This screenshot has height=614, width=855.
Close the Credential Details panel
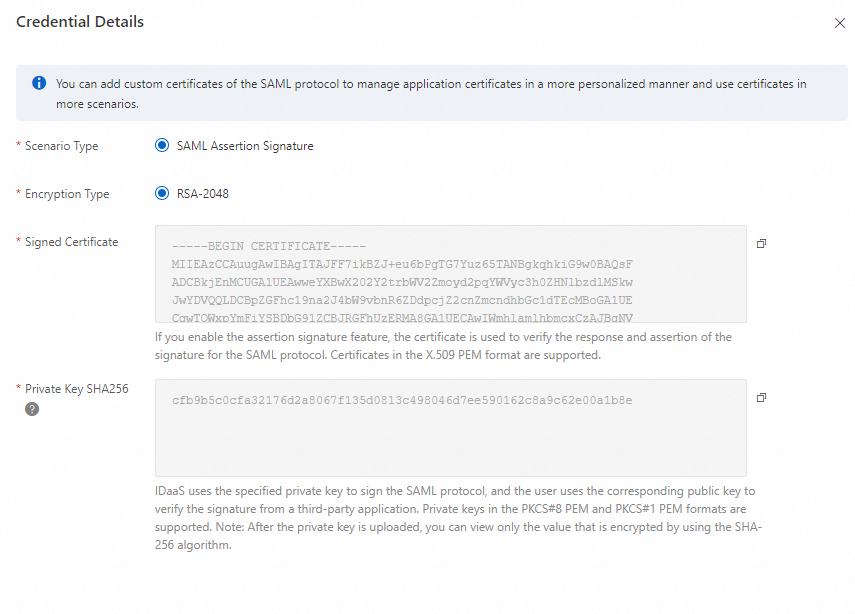pos(839,23)
